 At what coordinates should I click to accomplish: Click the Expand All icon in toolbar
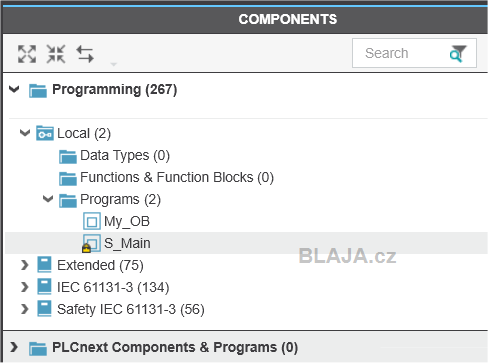click(x=27, y=54)
